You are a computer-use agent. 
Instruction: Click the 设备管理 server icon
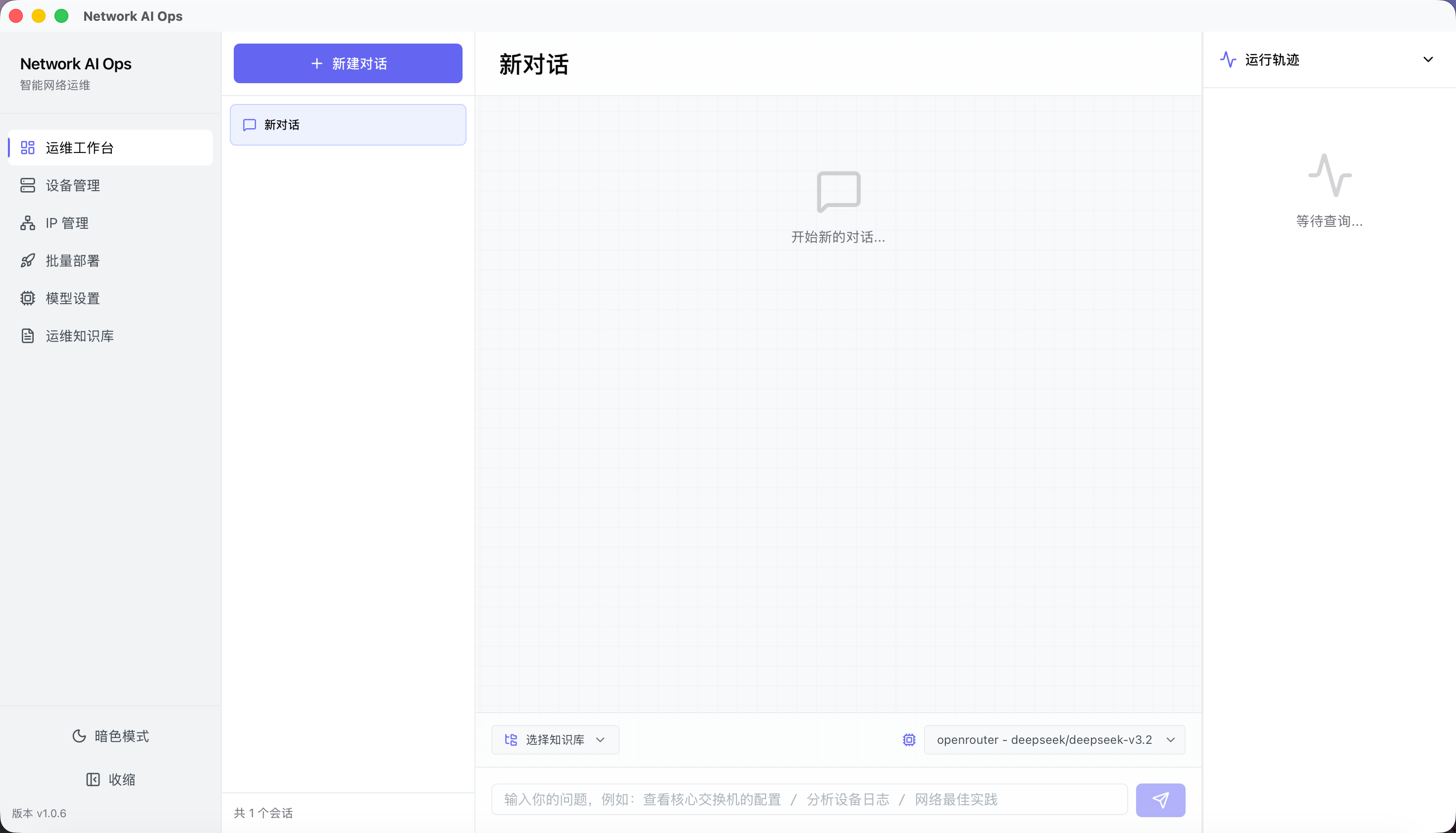tap(27, 185)
